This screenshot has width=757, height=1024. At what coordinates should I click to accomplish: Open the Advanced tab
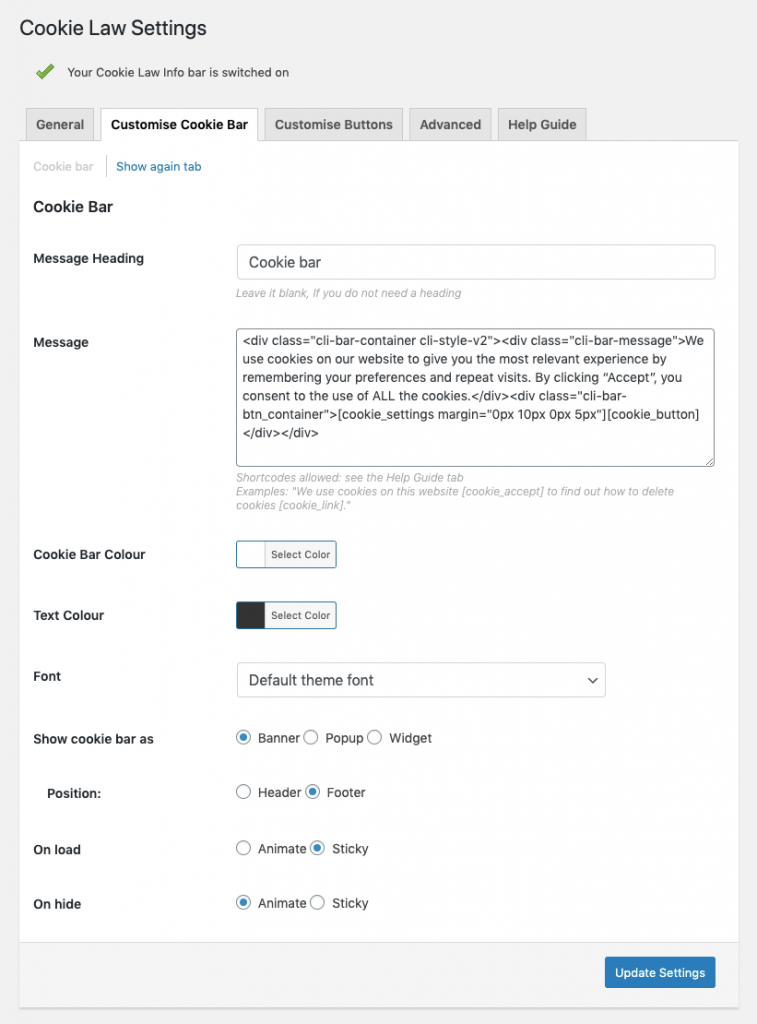[450, 124]
